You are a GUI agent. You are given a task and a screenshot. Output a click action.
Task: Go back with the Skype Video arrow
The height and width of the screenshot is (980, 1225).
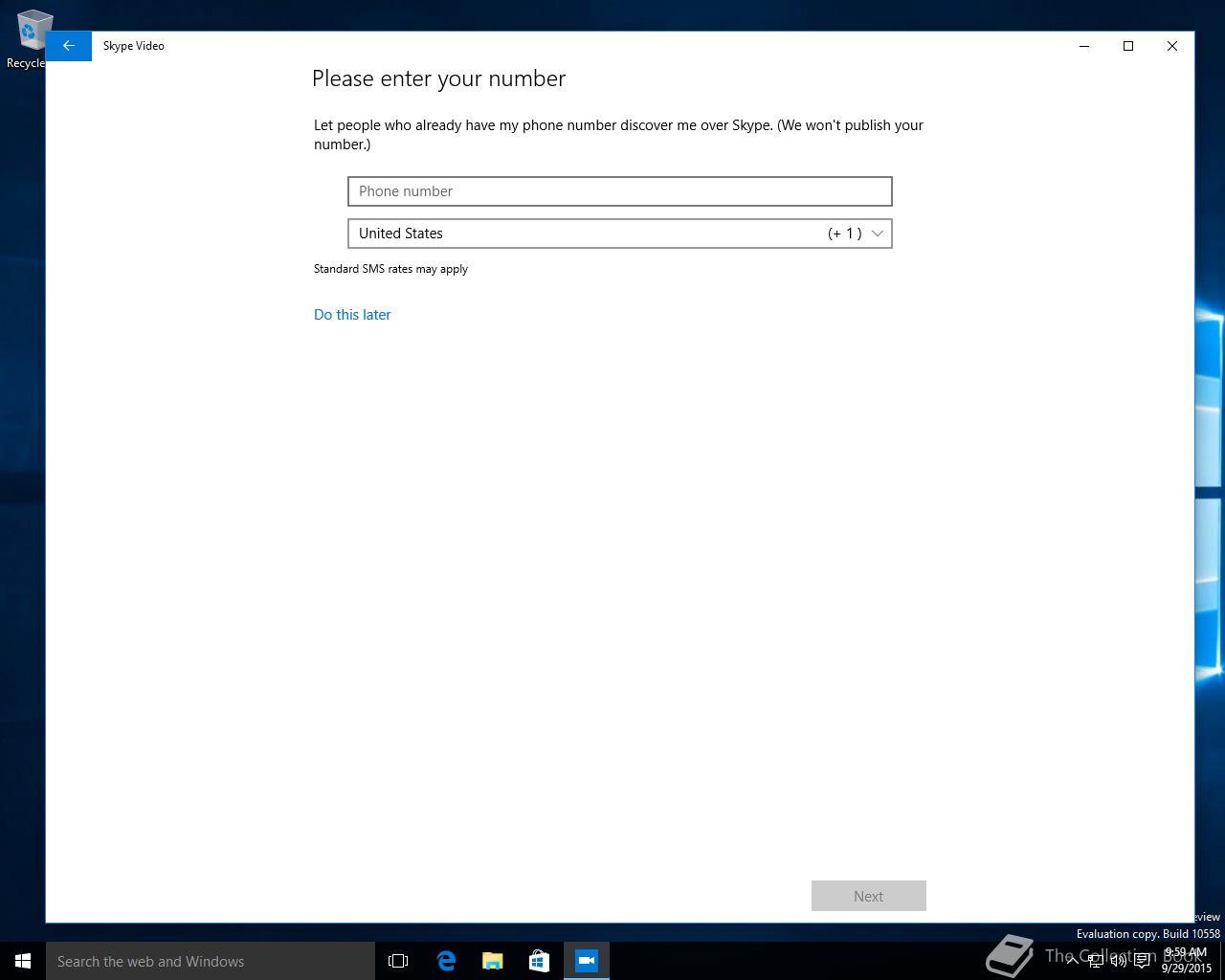[x=68, y=46]
